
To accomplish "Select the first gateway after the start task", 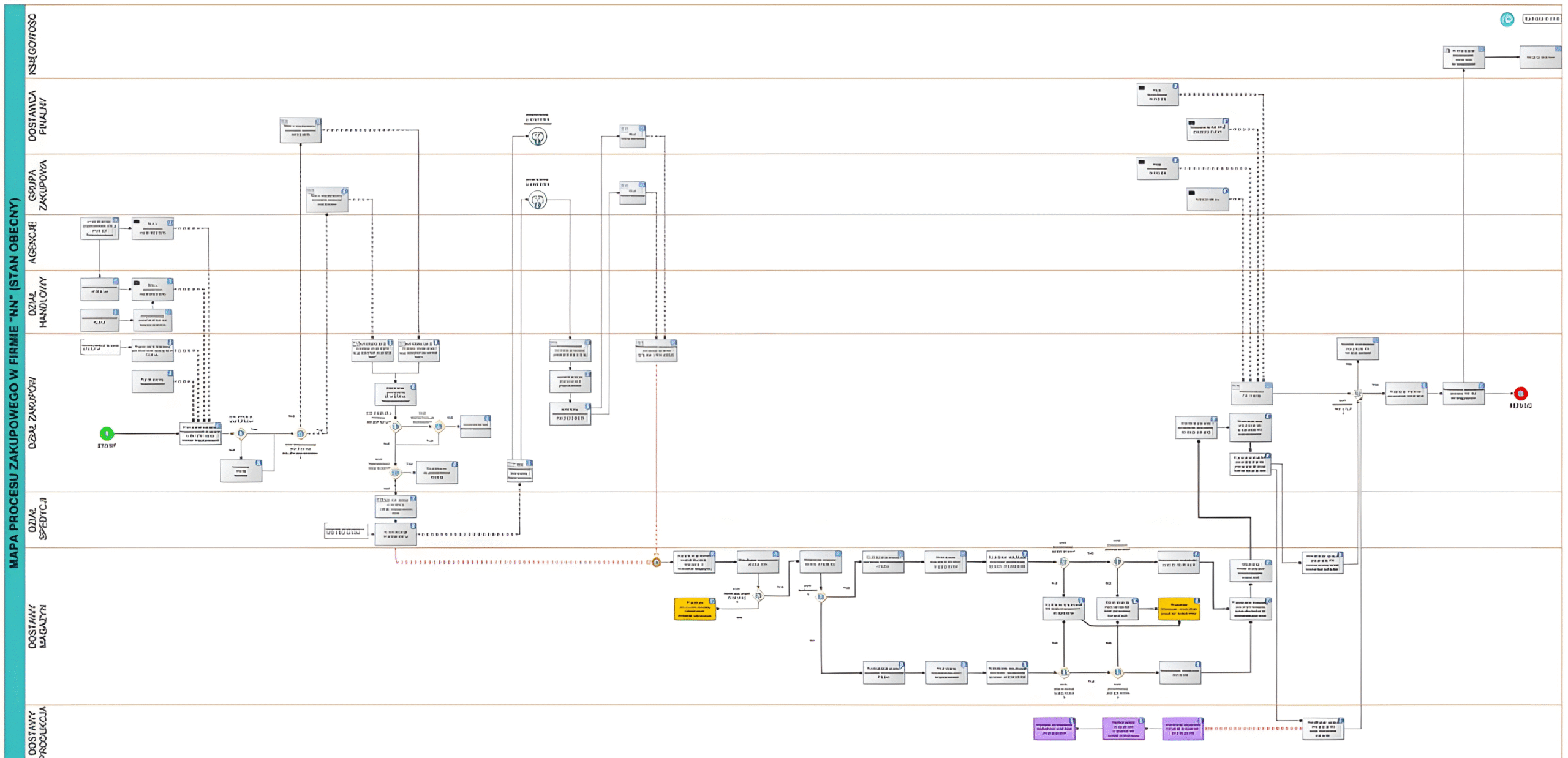I will tap(241, 433).
